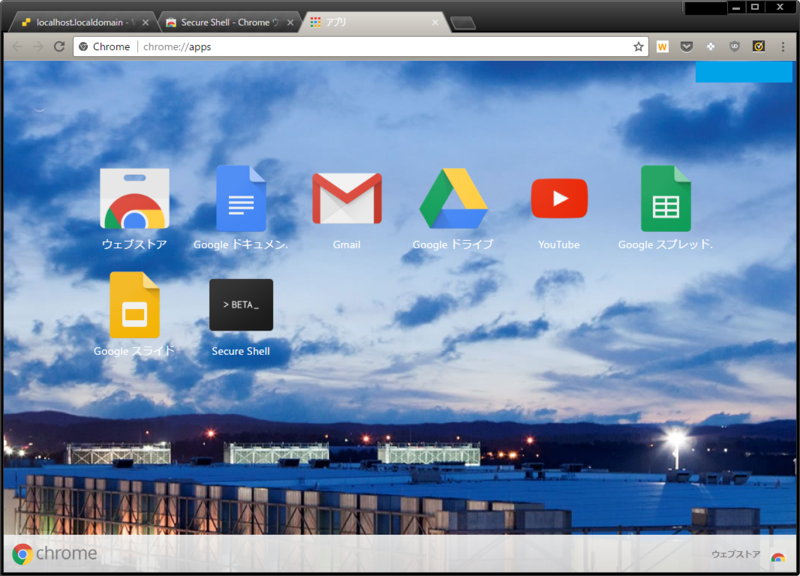Switch to the localhost.localdomain tab
Viewport: 800px width, 576px height.
pyautogui.click(x=82, y=22)
